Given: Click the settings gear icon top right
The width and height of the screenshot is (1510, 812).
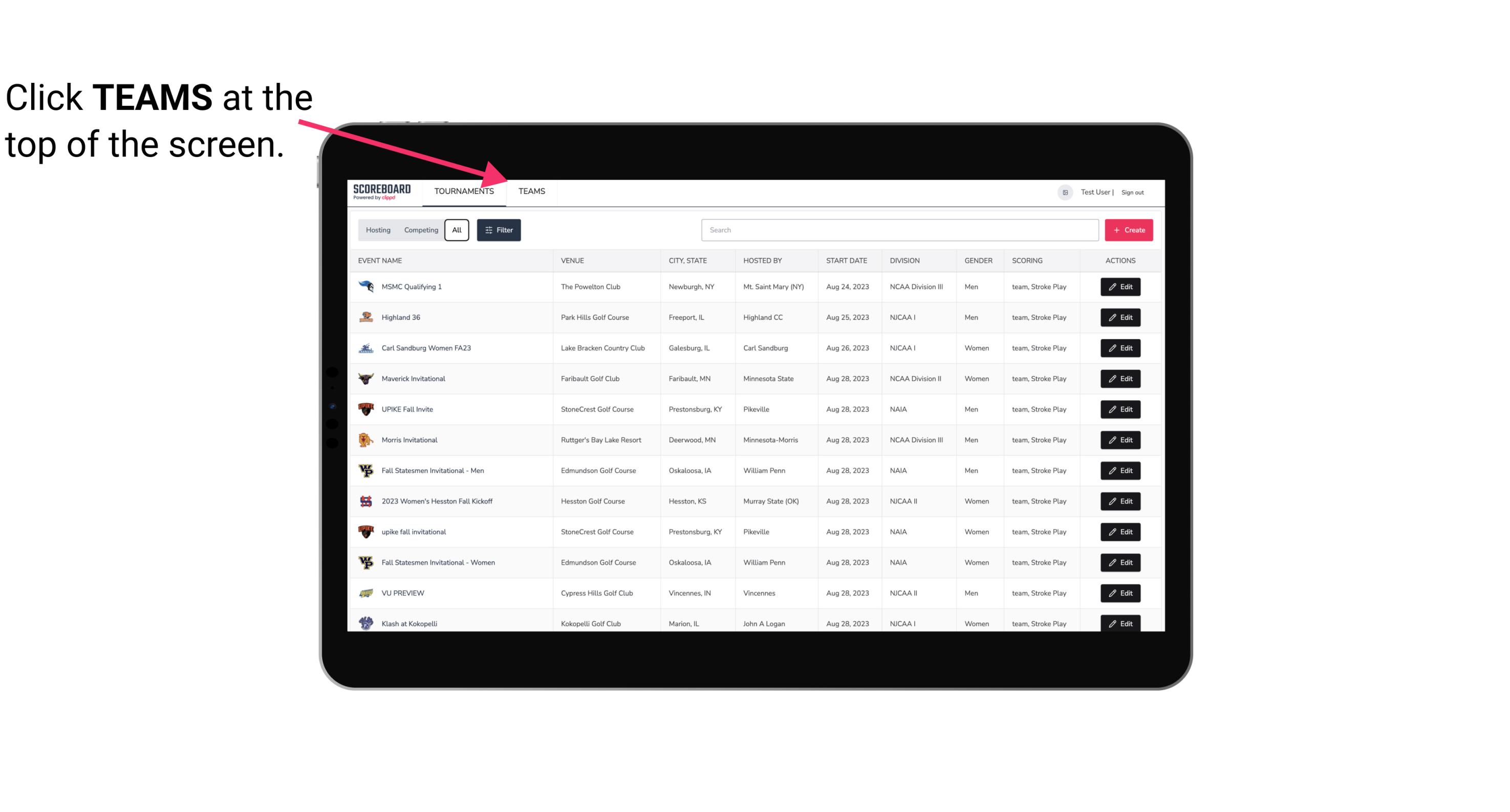Looking at the screenshot, I should (x=1062, y=191).
